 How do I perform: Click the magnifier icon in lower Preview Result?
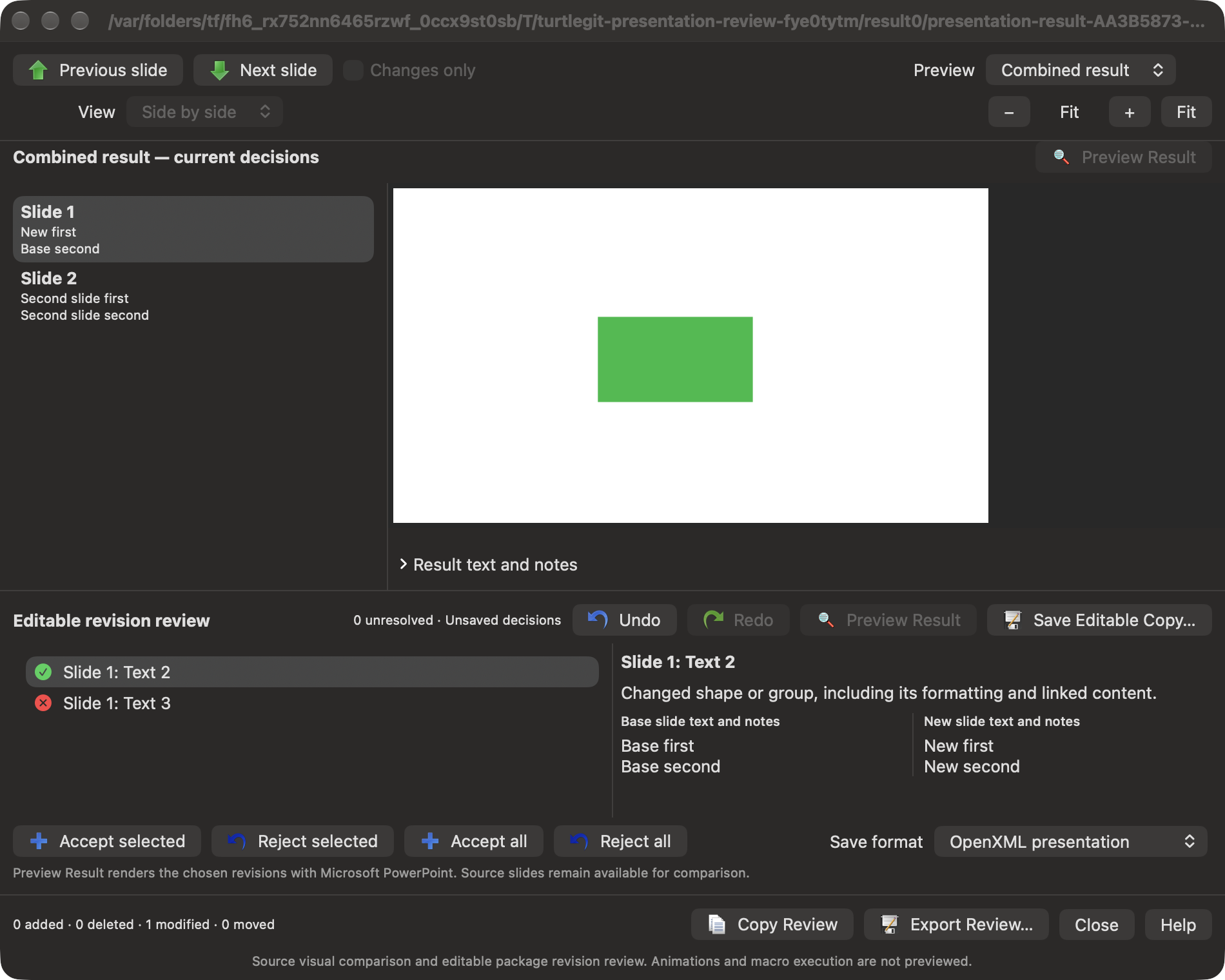click(x=826, y=620)
